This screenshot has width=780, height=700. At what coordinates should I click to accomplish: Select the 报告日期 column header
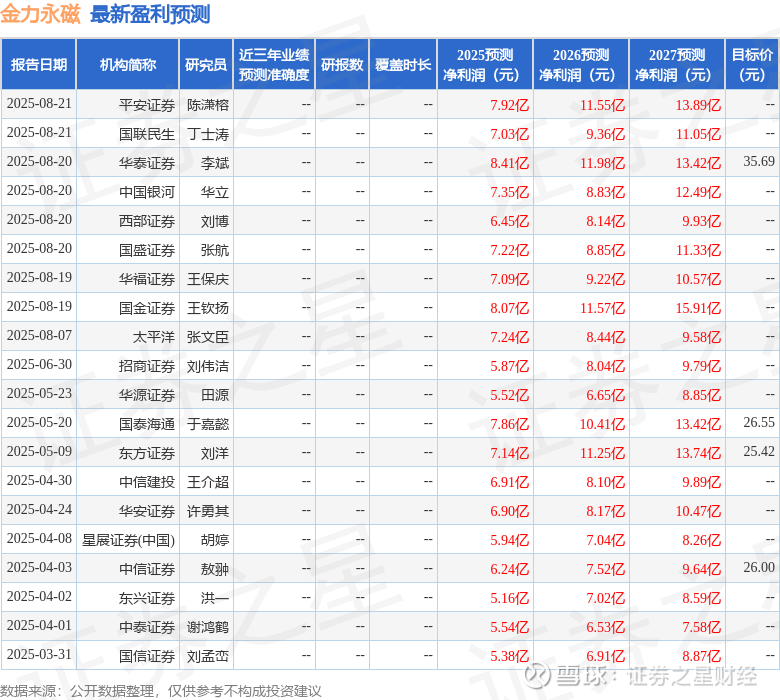click(39, 65)
